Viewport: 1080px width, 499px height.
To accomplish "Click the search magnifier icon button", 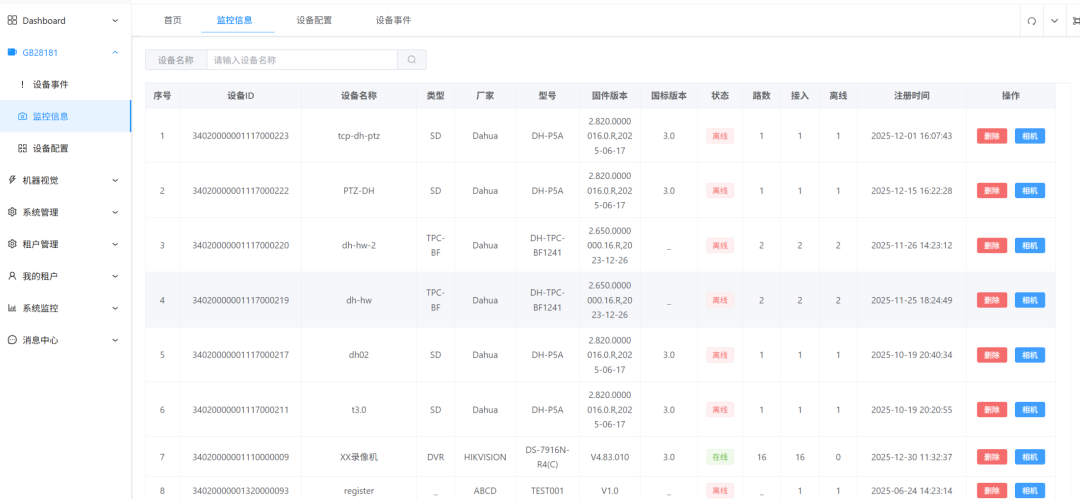I will pyautogui.click(x=412, y=60).
